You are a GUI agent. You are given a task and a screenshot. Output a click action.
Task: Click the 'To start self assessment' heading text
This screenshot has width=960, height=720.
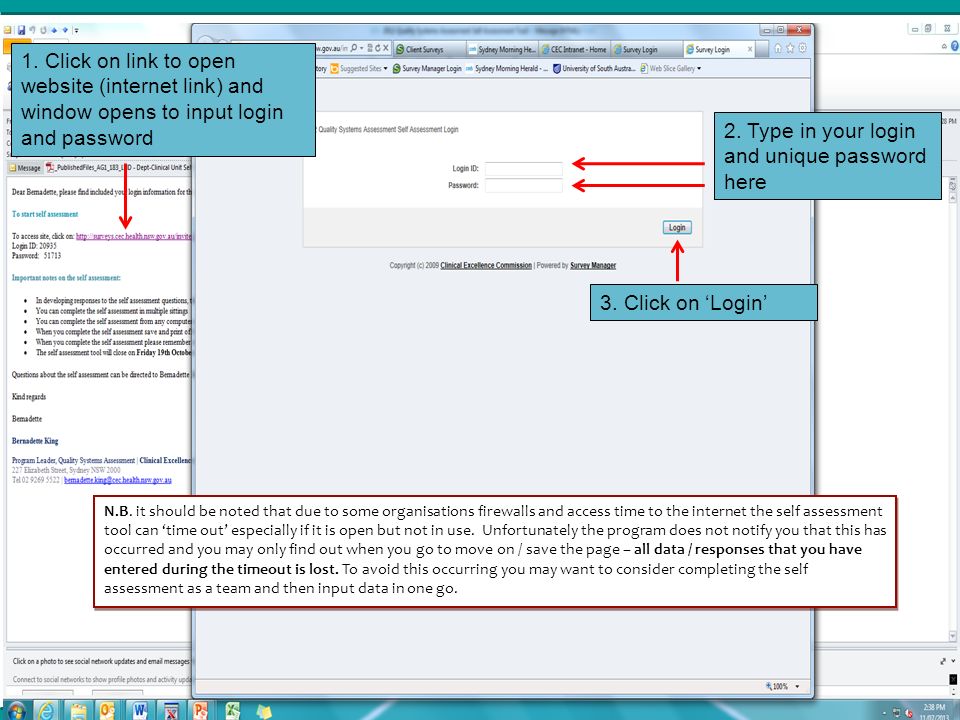(x=45, y=214)
